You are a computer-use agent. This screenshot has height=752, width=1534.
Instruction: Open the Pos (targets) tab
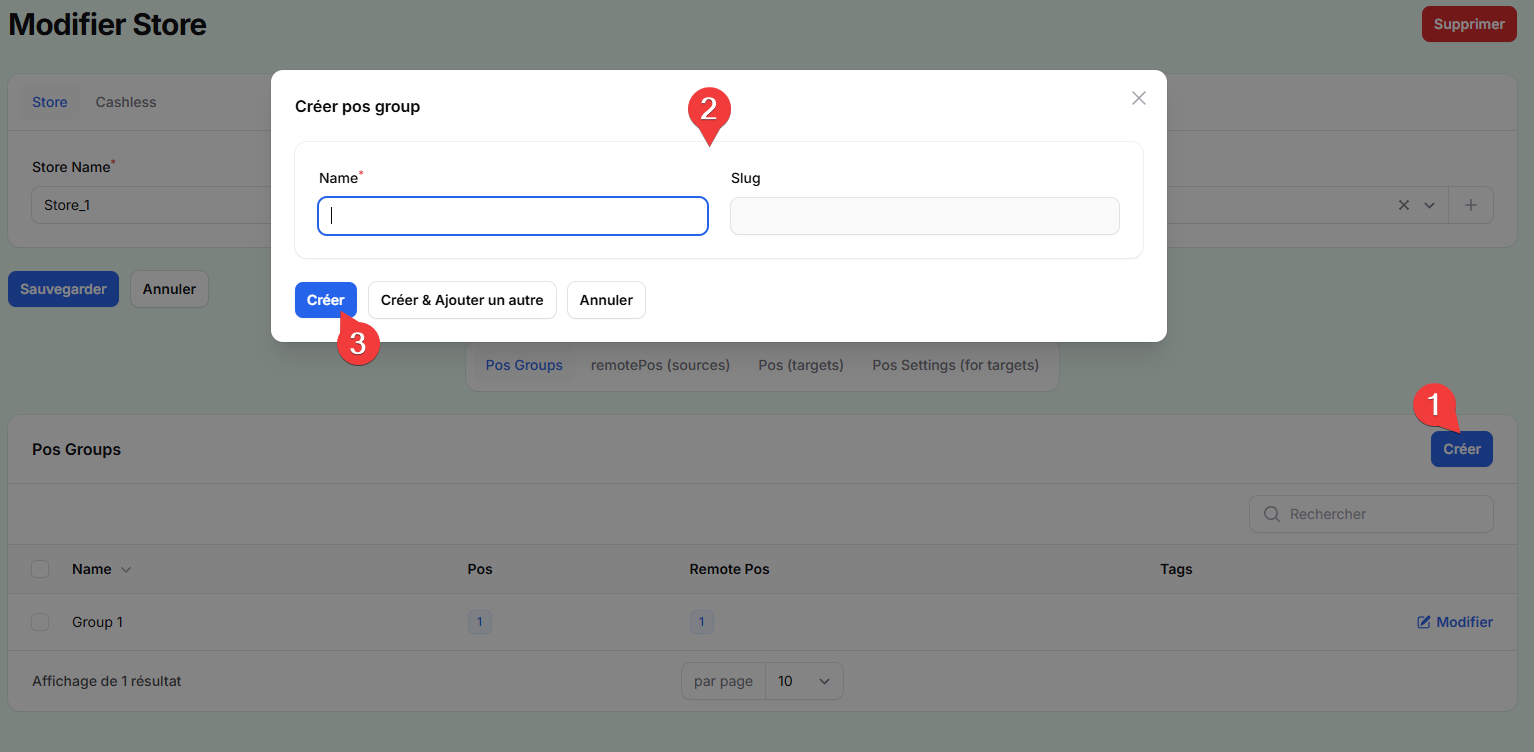pos(801,365)
